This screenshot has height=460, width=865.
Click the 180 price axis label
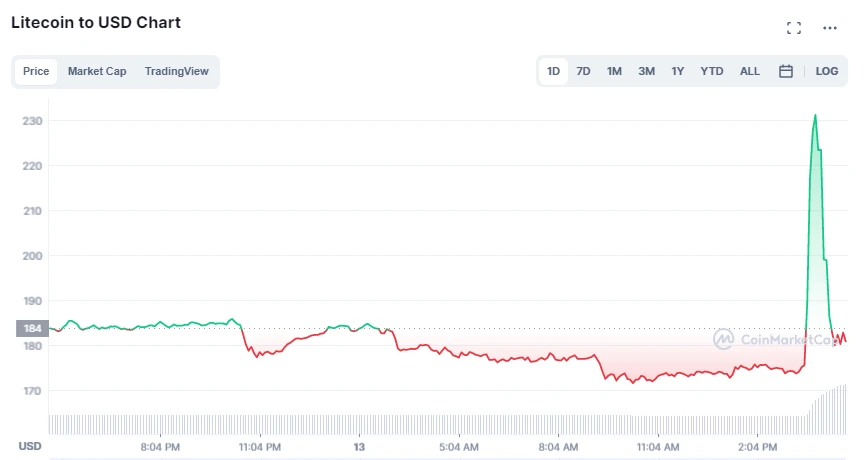point(32,346)
